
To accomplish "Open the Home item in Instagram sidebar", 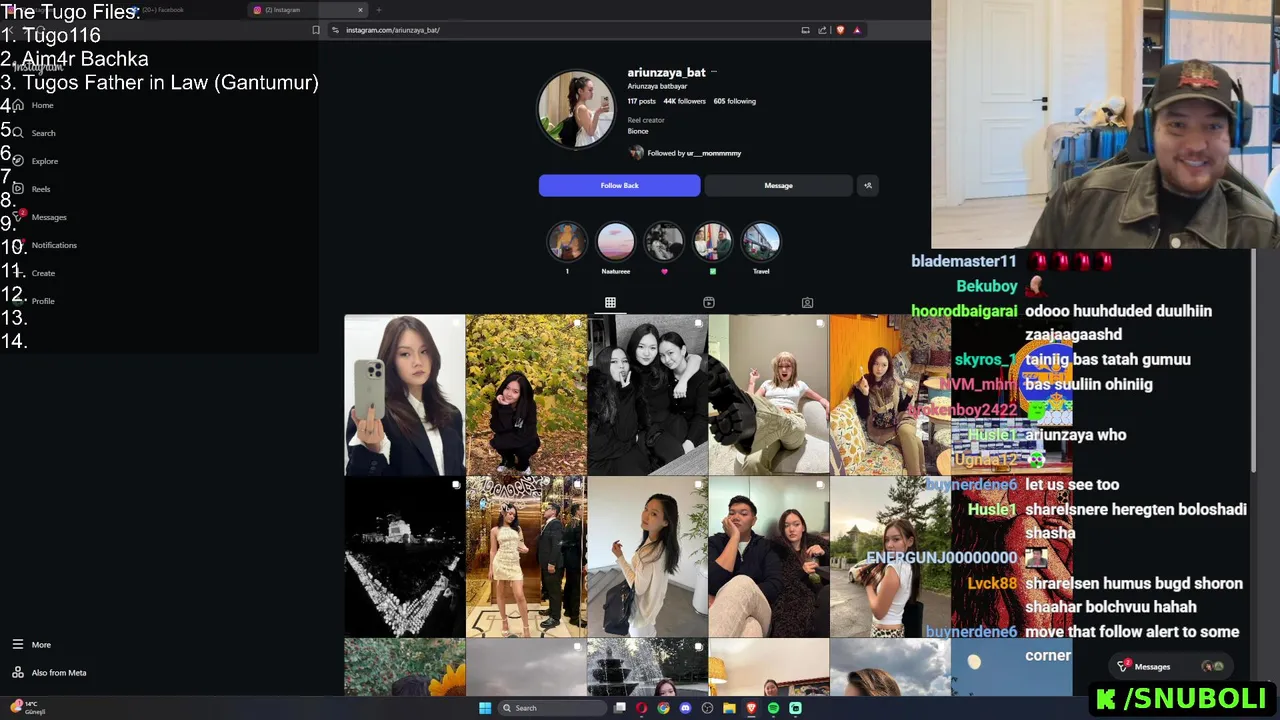I will point(32,105).
